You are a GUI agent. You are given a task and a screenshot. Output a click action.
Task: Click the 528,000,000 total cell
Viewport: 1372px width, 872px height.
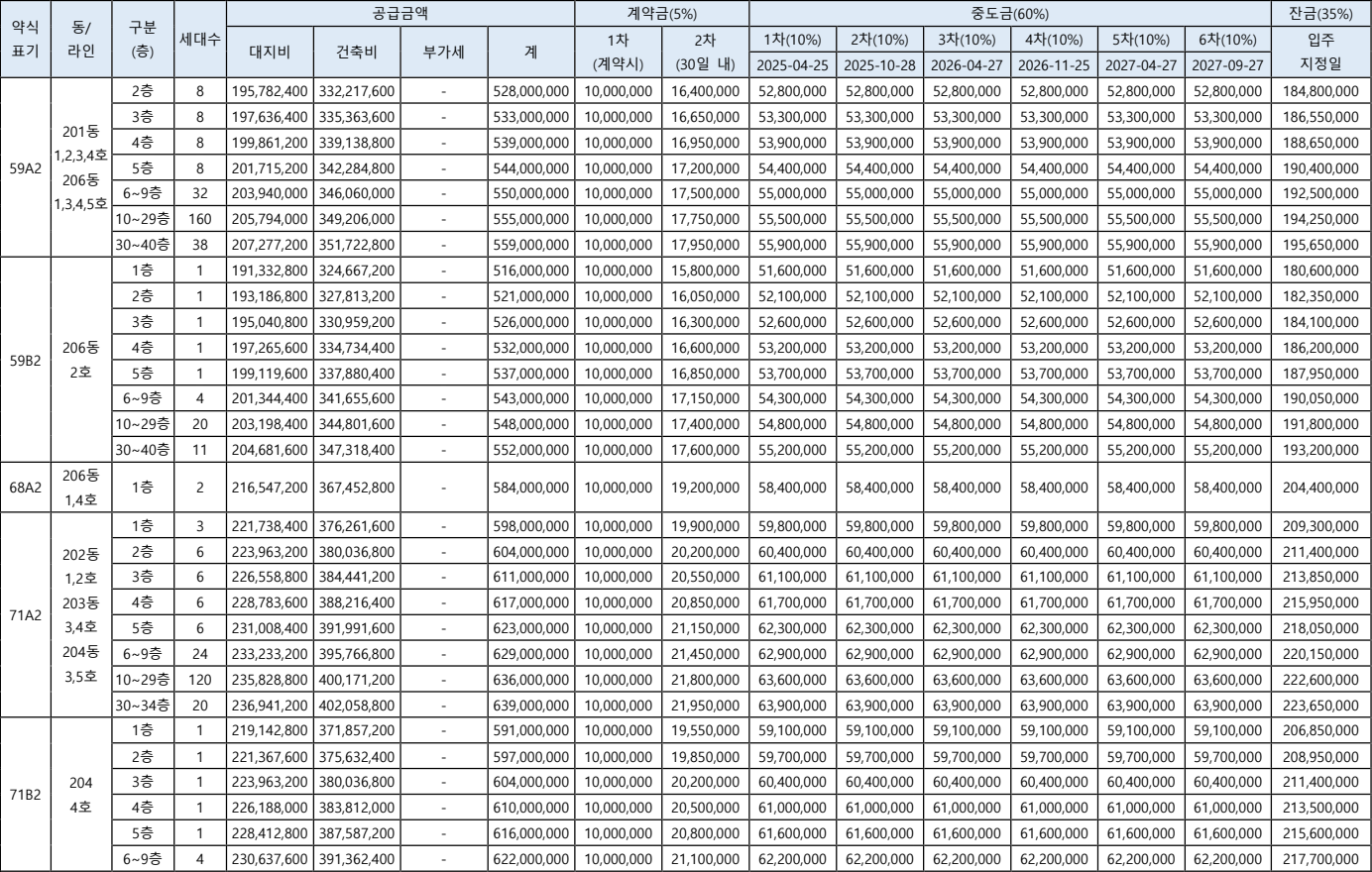(531, 91)
